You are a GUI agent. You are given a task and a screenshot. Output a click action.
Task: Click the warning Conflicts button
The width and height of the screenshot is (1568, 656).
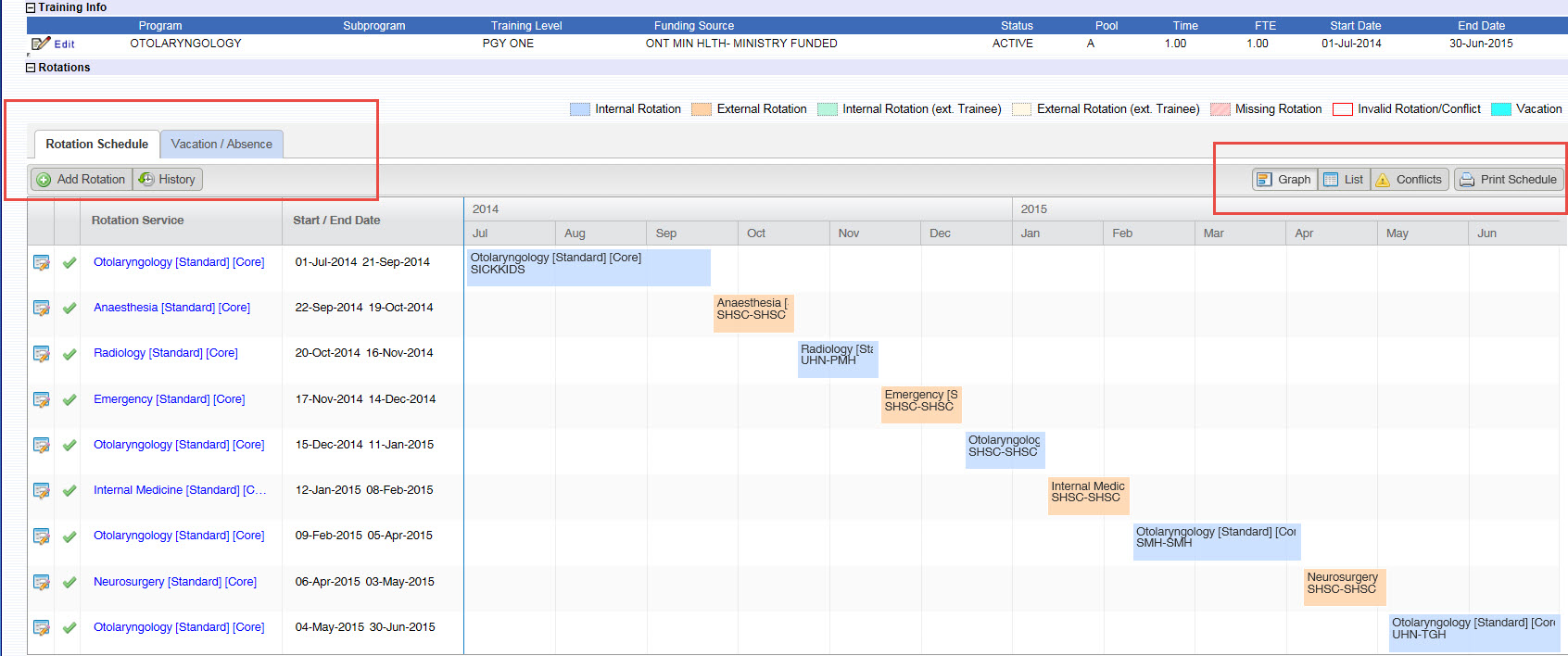click(1409, 180)
